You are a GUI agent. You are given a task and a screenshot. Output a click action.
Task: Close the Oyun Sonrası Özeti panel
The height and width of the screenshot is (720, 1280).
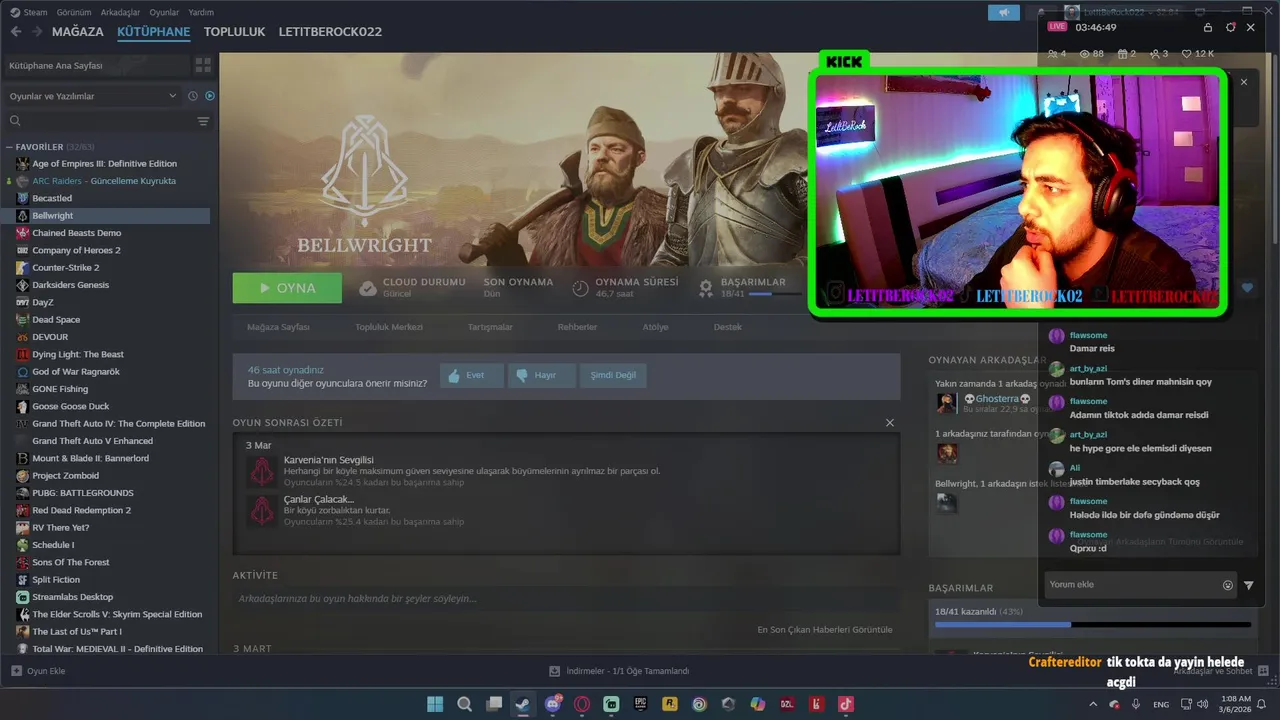[890, 423]
